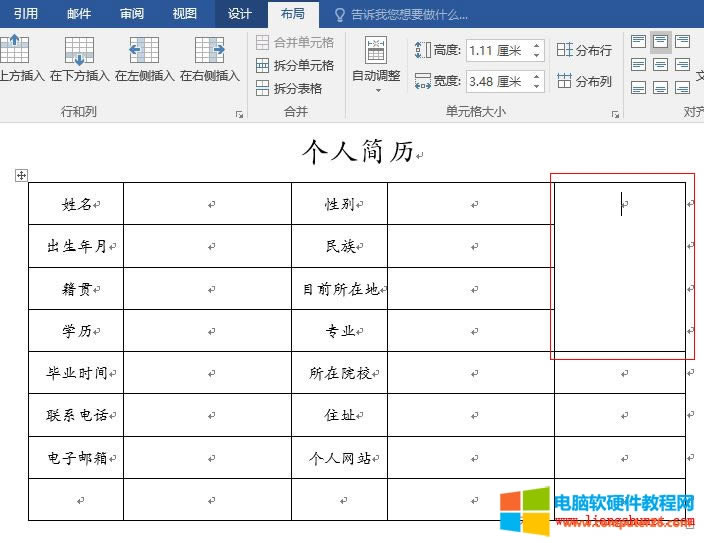Align cell text center right
Image resolution: width=704 pixels, height=543 pixels.
tap(682, 64)
